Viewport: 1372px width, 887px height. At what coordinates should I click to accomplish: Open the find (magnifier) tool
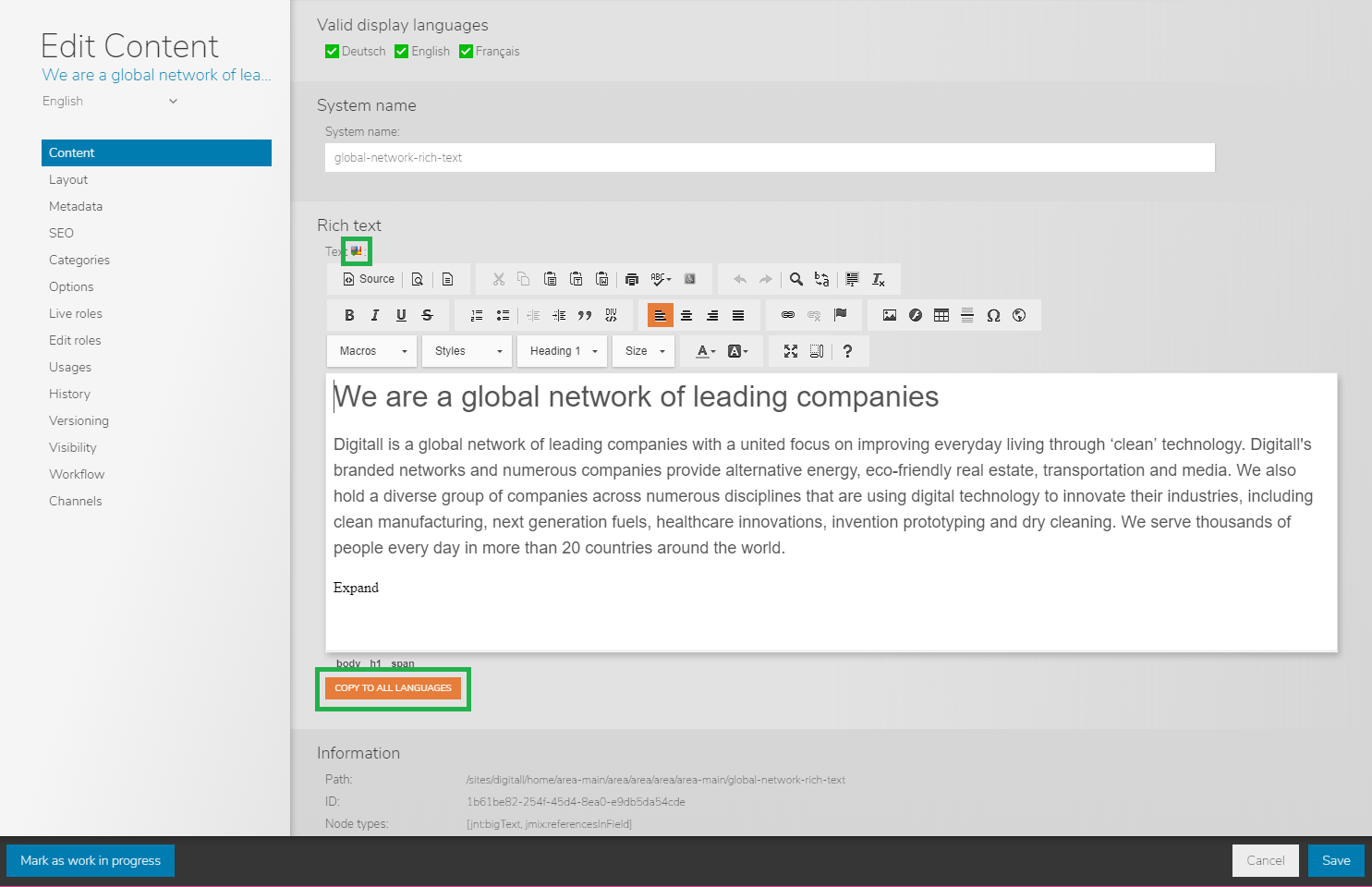coord(796,279)
